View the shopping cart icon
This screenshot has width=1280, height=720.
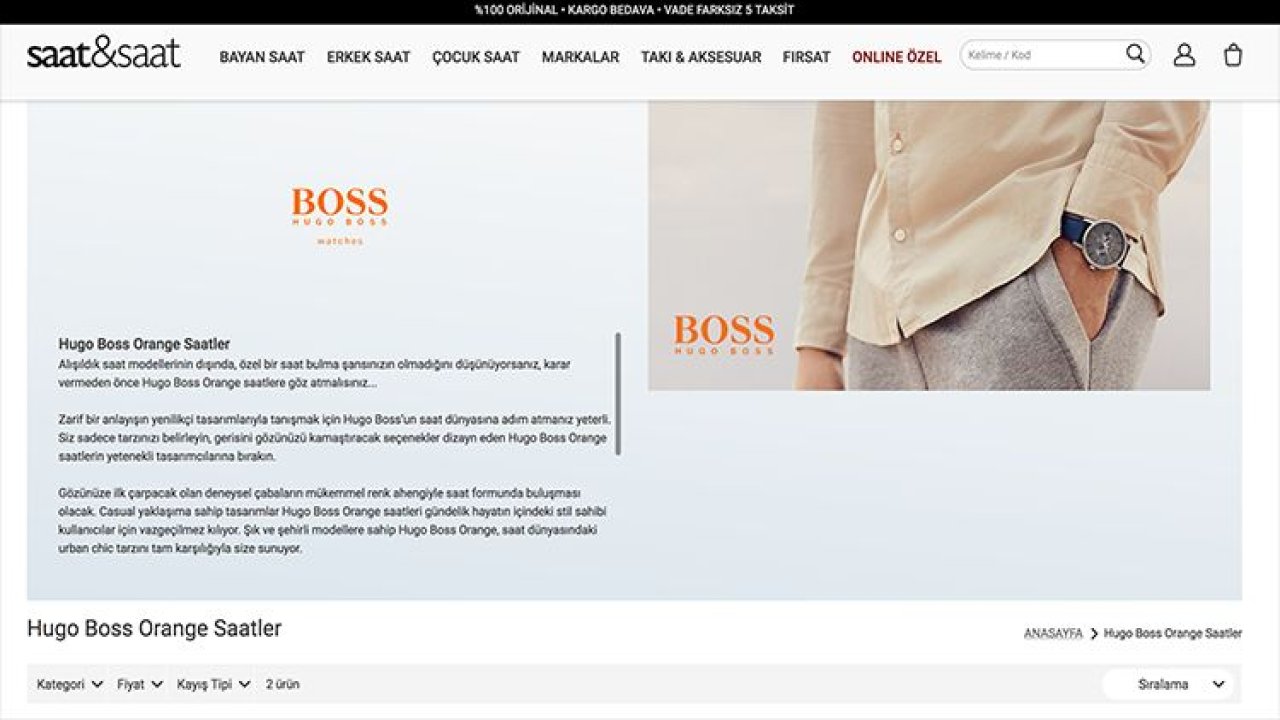point(1232,55)
